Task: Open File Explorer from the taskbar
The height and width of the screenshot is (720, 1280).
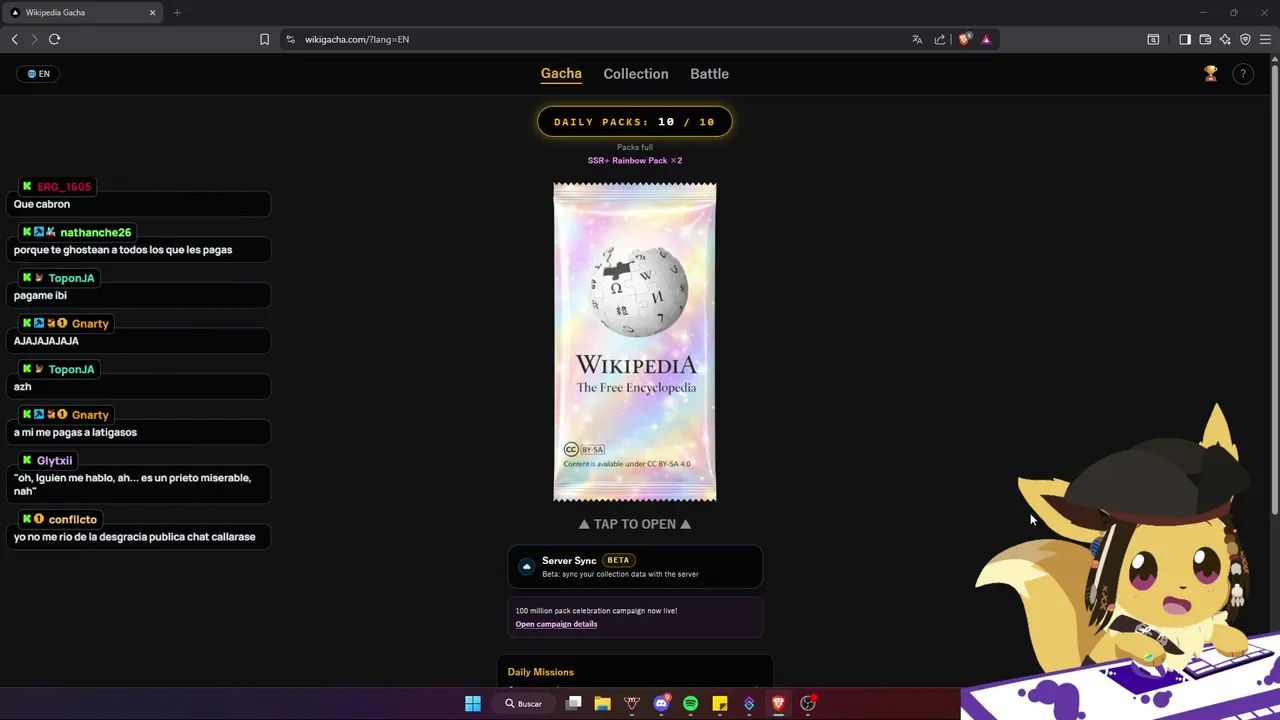Action: pos(602,703)
